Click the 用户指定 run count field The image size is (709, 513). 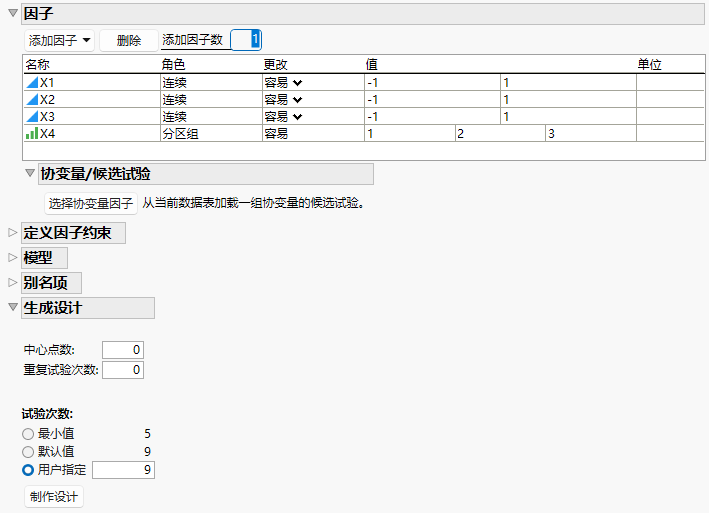[123, 470]
